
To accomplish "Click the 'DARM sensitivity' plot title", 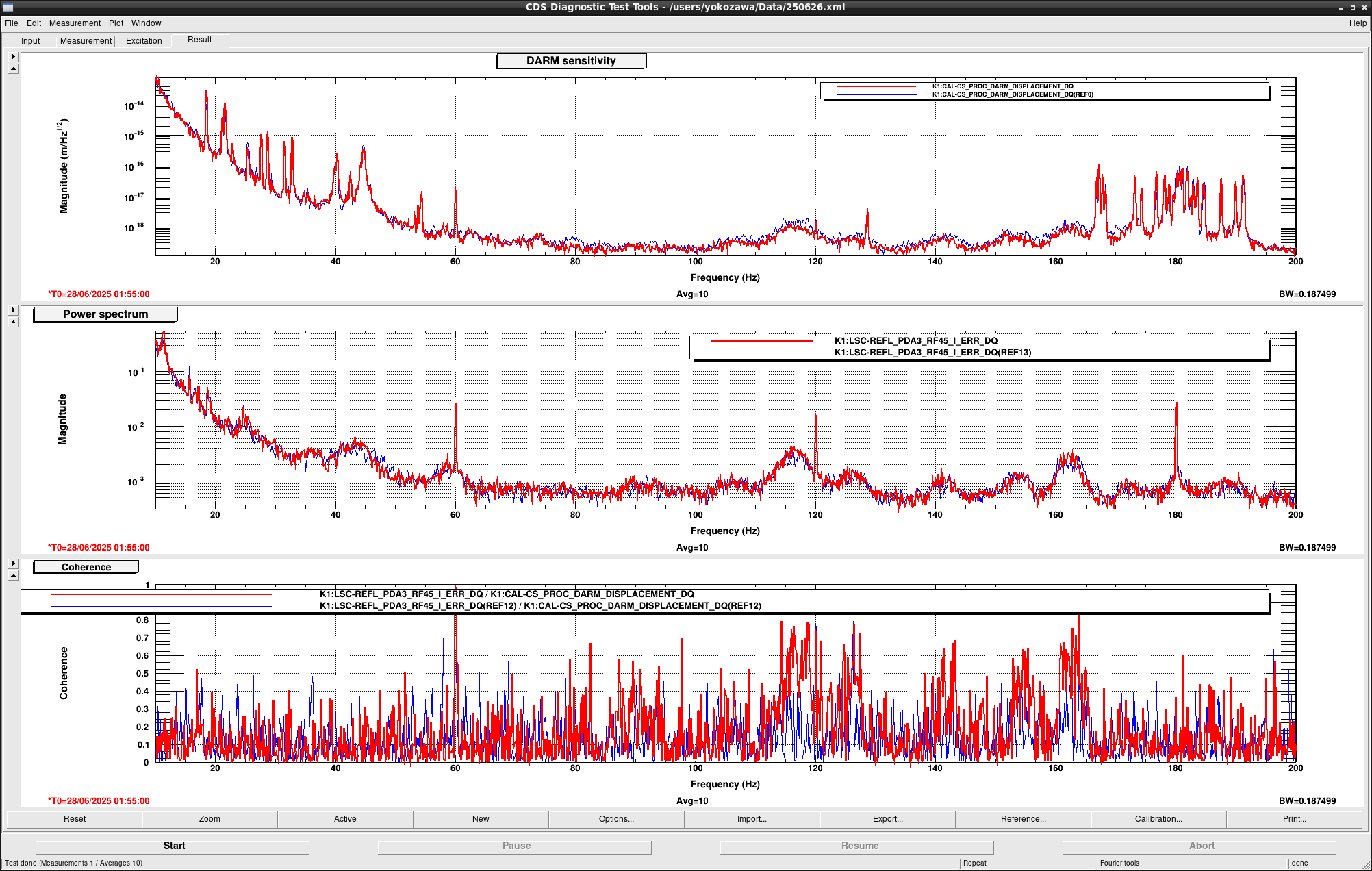I will (571, 61).
